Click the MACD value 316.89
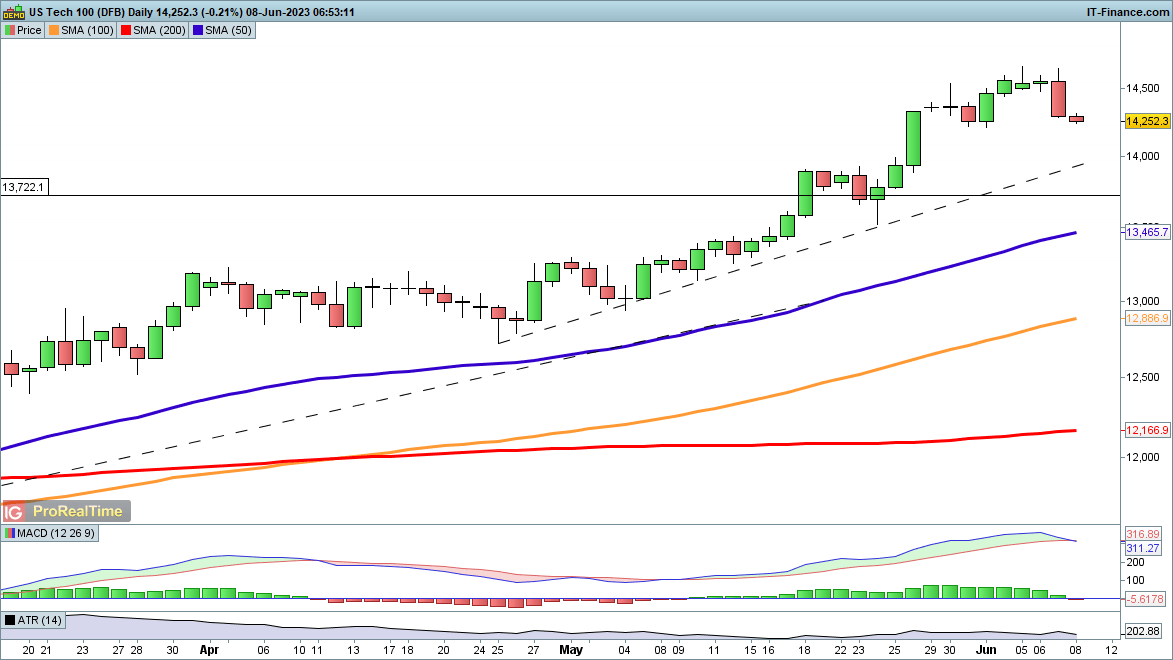This screenshot has height=660, width=1173. (1143, 534)
